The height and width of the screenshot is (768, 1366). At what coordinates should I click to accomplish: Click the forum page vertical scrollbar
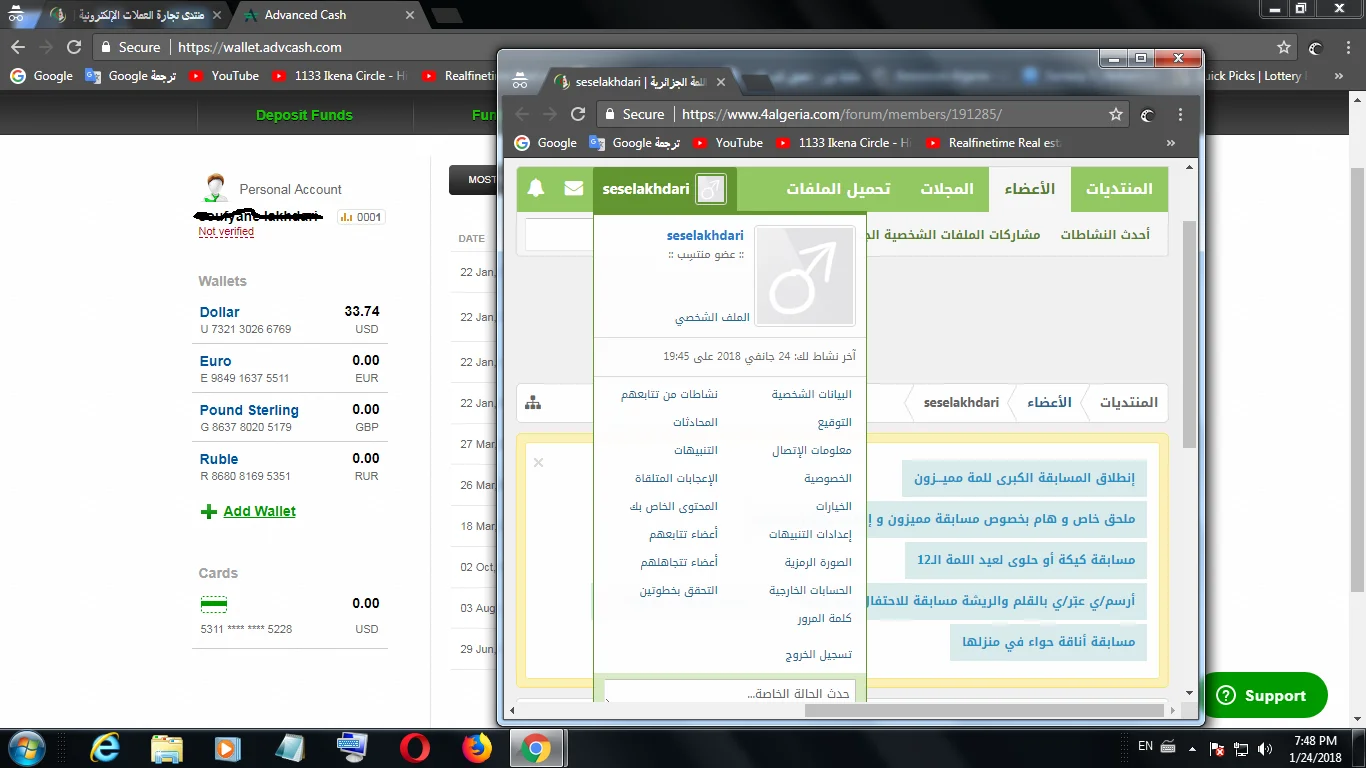[1189, 330]
